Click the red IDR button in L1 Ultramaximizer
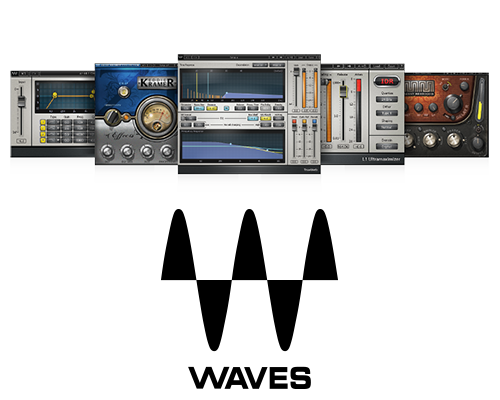The width and height of the screenshot is (500, 400). (x=387, y=81)
